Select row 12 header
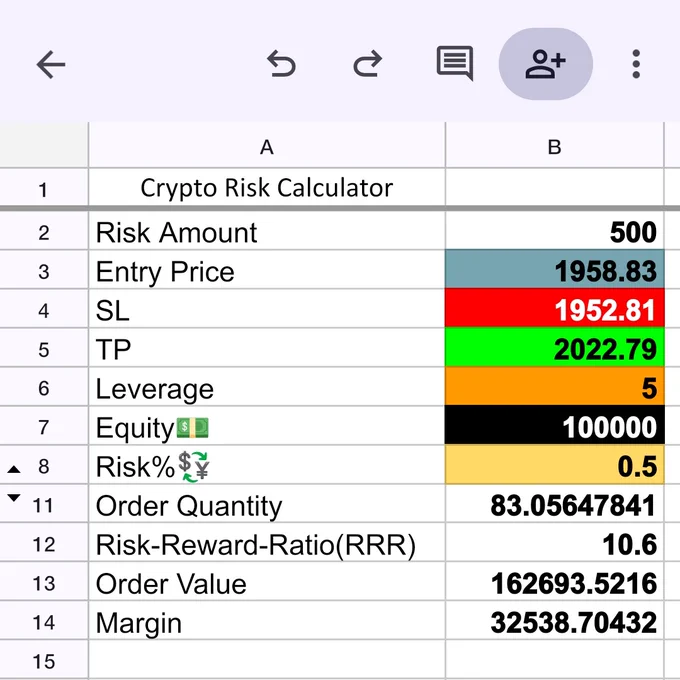 [44, 543]
